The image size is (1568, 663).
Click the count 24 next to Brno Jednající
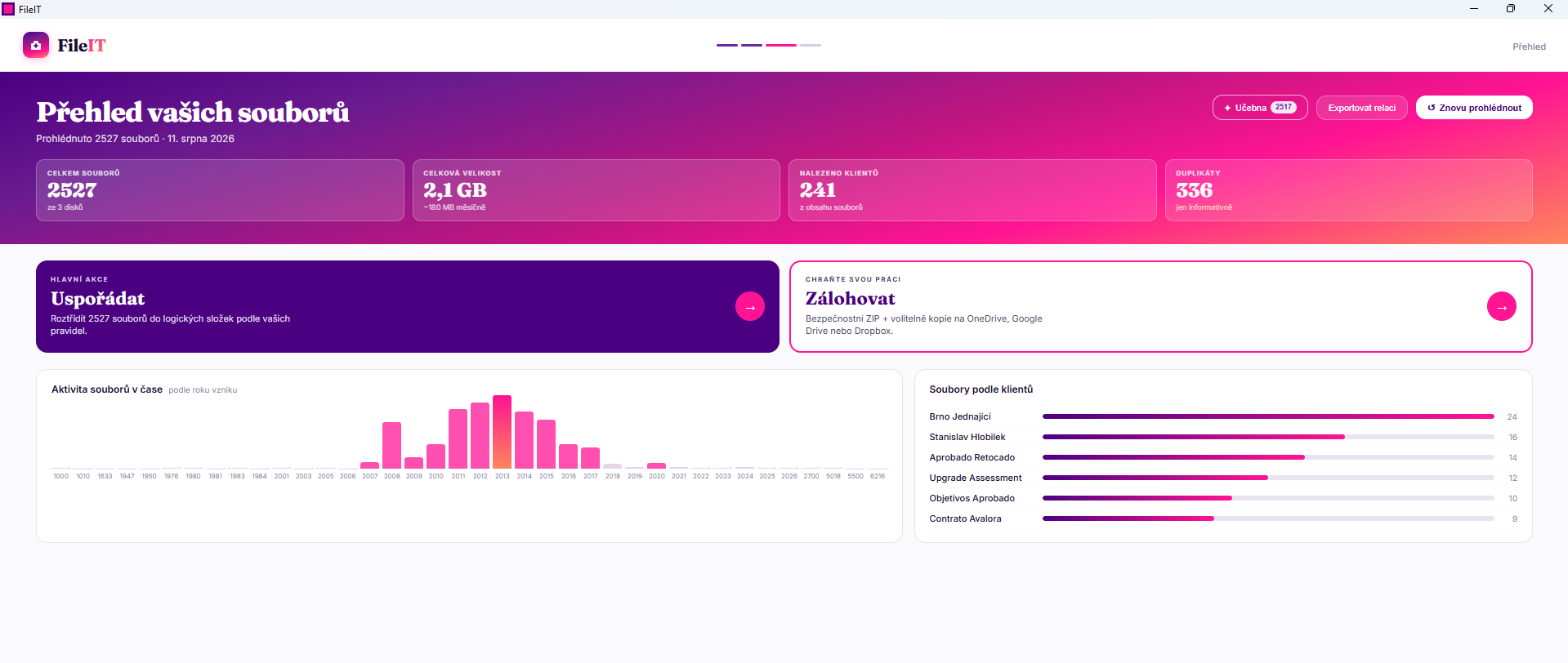(x=1512, y=416)
